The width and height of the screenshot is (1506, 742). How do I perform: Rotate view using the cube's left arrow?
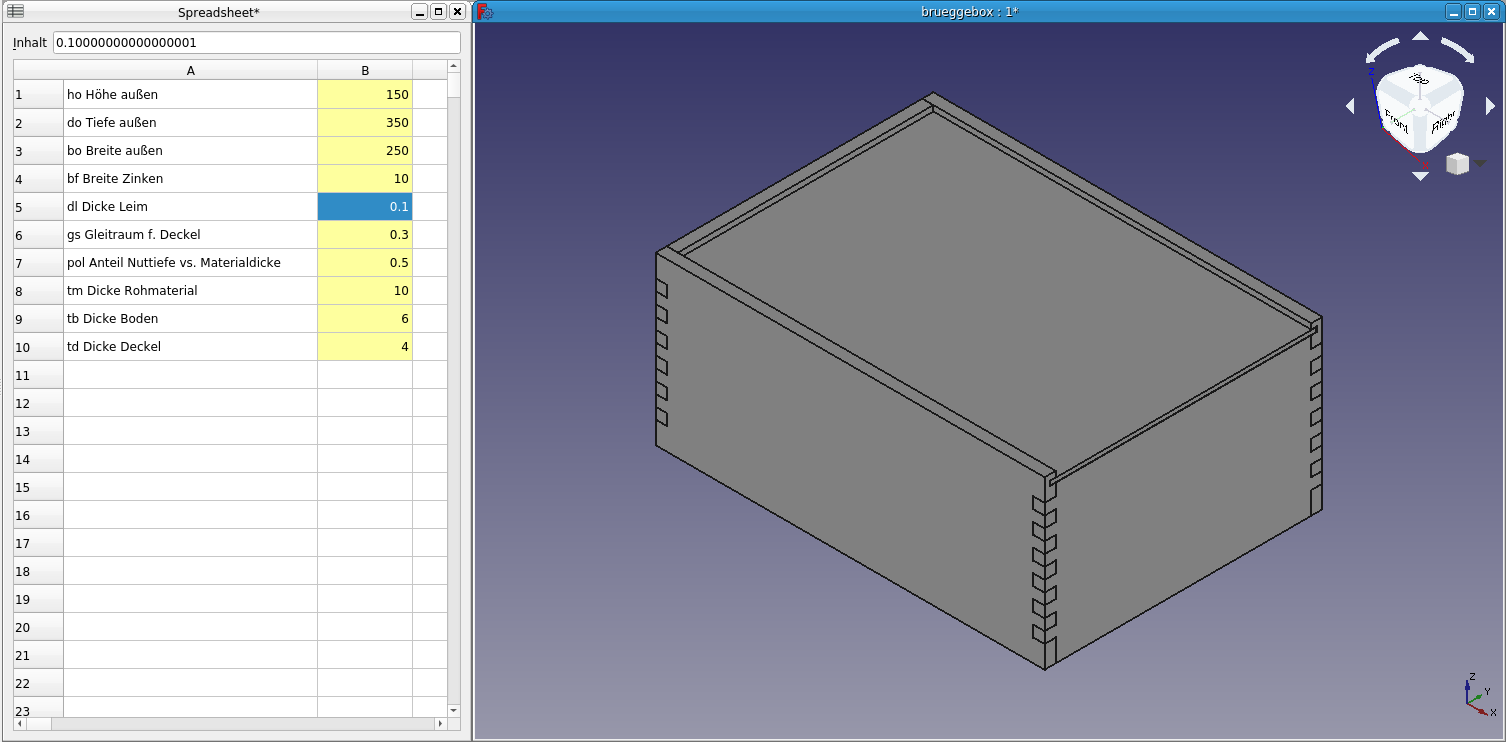1350,106
